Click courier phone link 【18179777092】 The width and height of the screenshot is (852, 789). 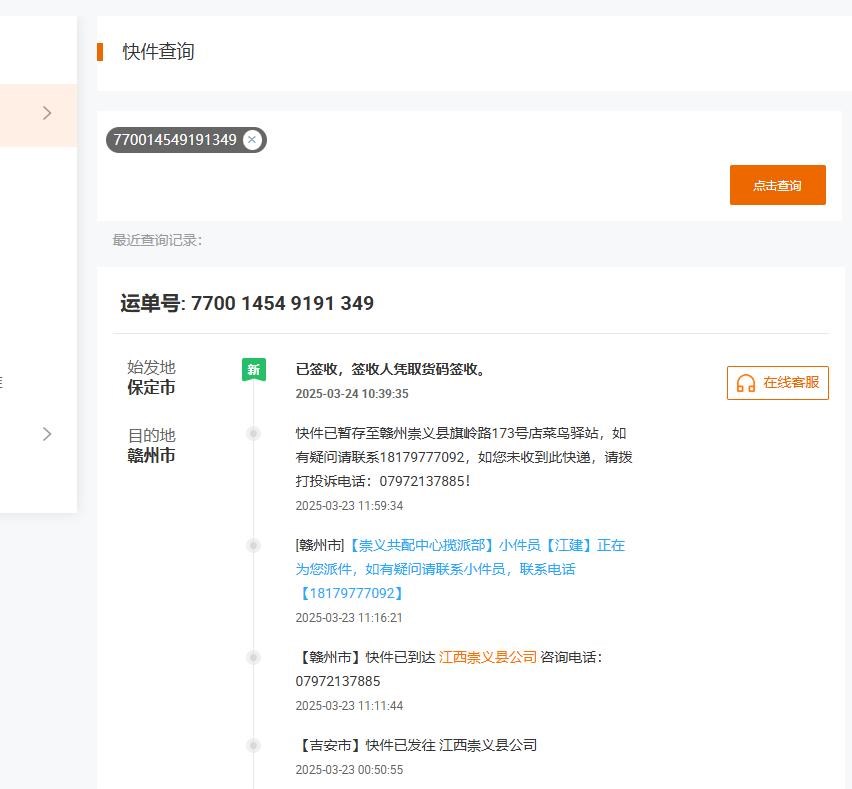351,593
